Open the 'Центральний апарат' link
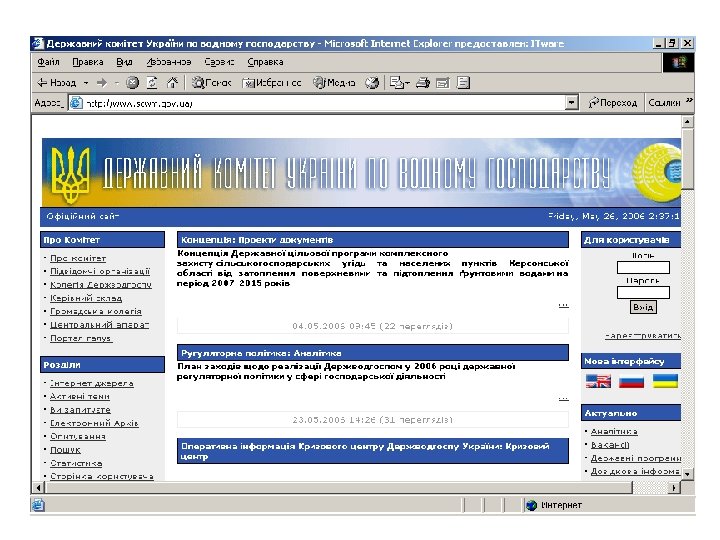The width and height of the screenshot is (720, 540). point(99,325)
